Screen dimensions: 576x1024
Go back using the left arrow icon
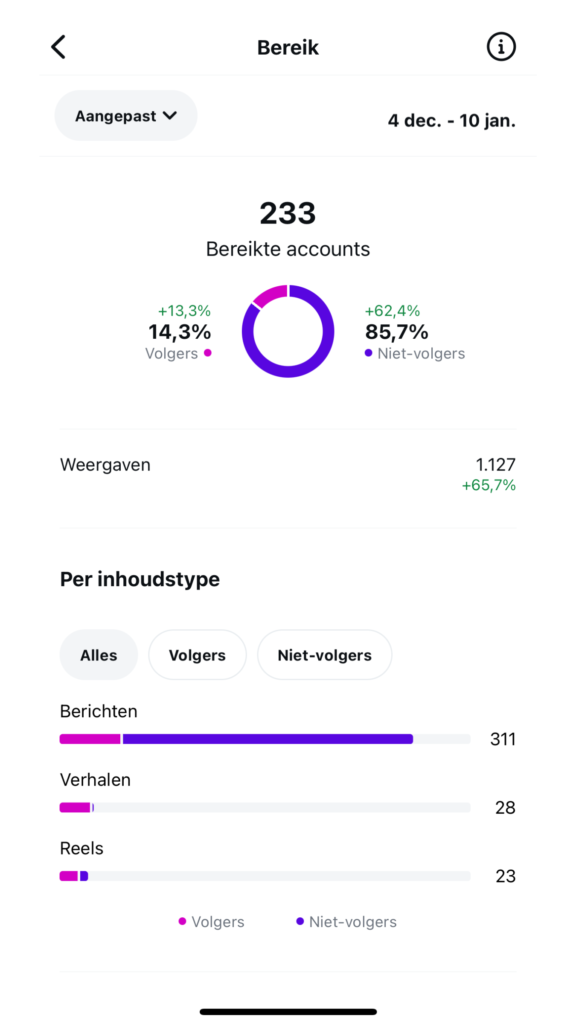(x=59, y=48)
